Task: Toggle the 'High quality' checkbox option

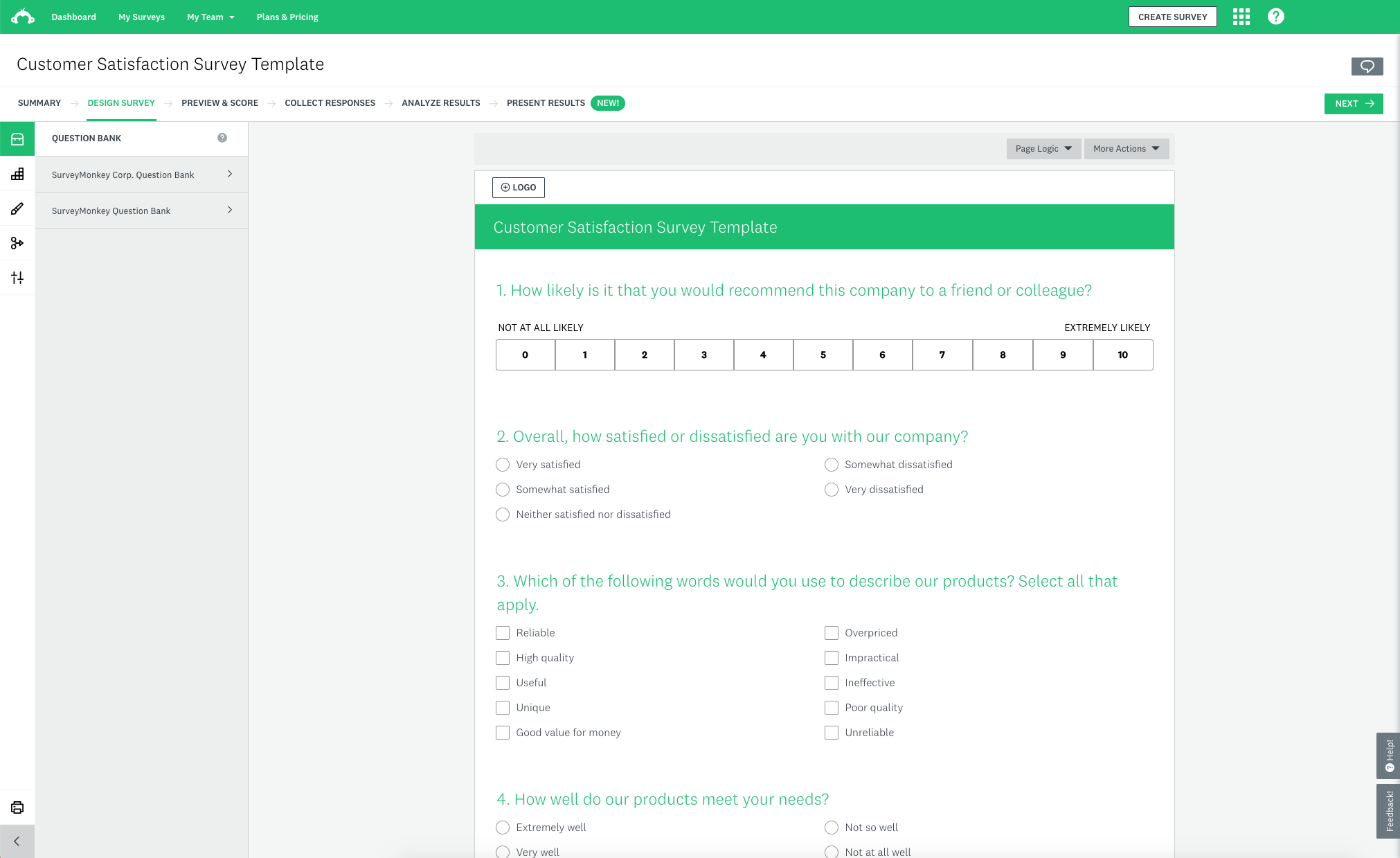Action: coord(503,657)
